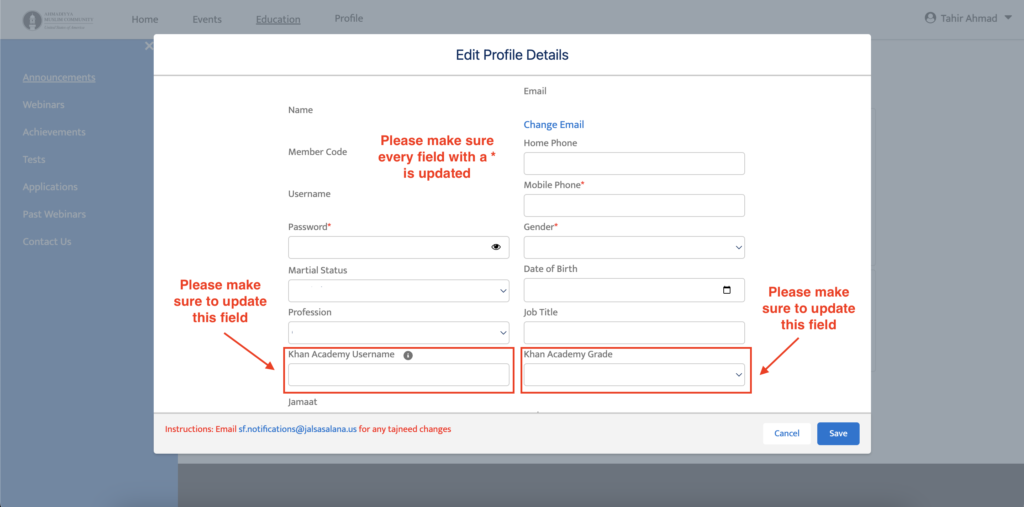Click the Edit Profile Details heading
The width and height of the screenshot is (1024, 507).
[x=512, y=56]
